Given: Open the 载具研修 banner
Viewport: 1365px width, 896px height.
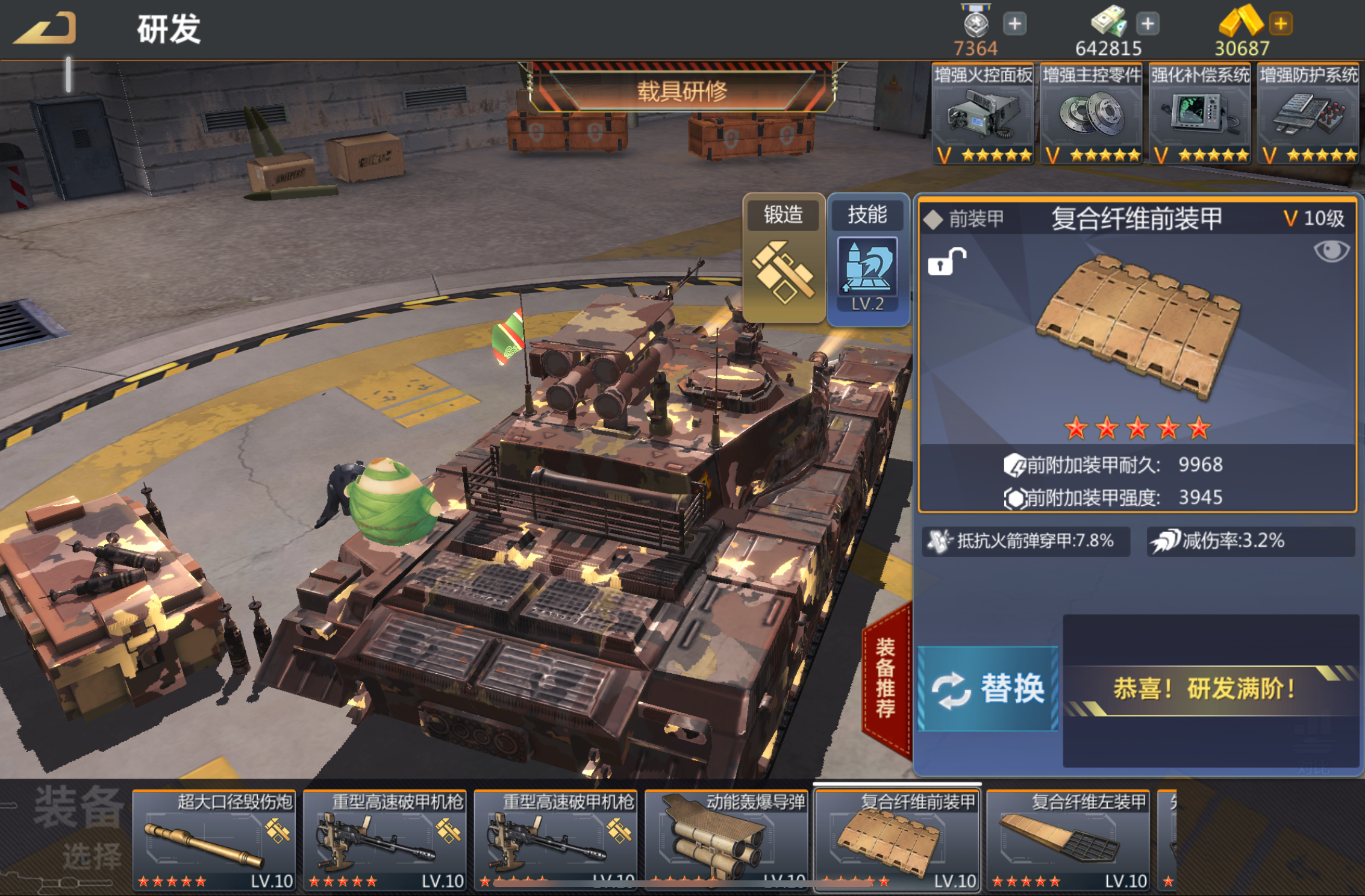Looking at the screenshot, I should (x=682, y=91).
